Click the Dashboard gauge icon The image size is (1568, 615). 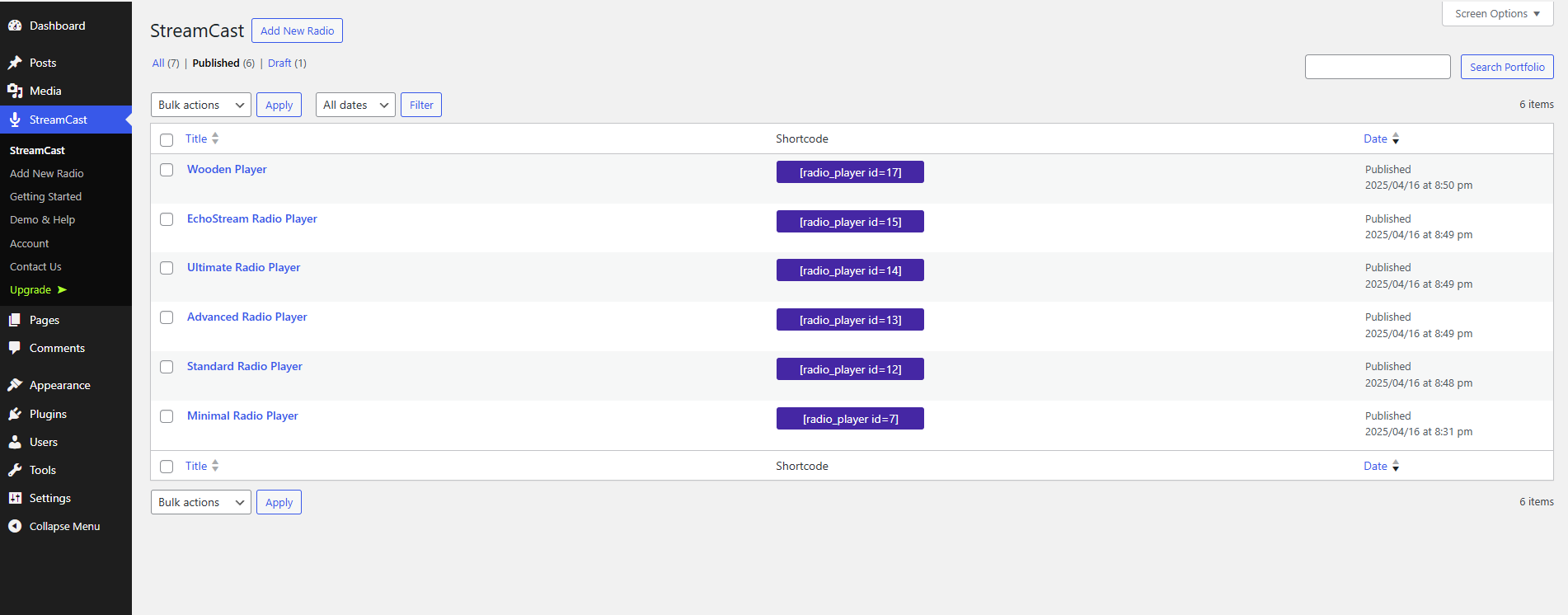pyautogui.click(x=15, y=26)
